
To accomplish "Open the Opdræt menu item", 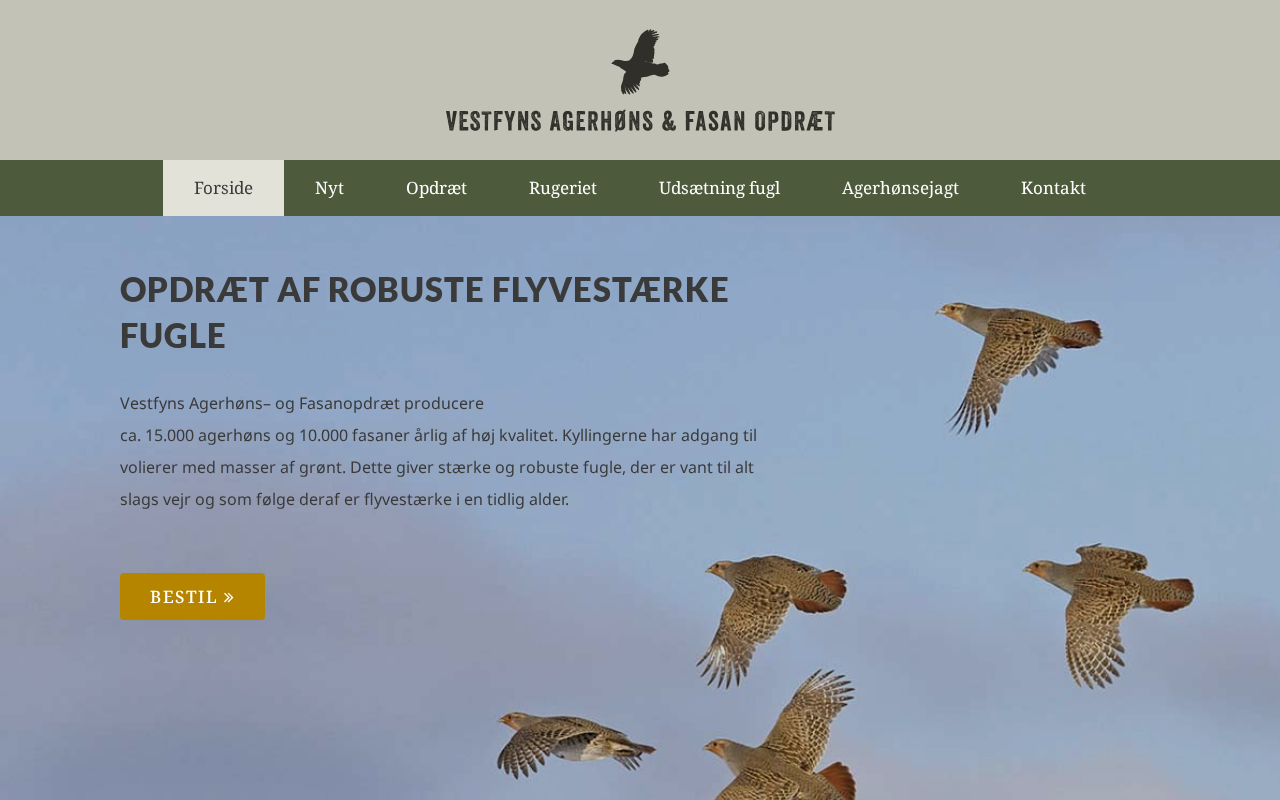I will [436, 188].
